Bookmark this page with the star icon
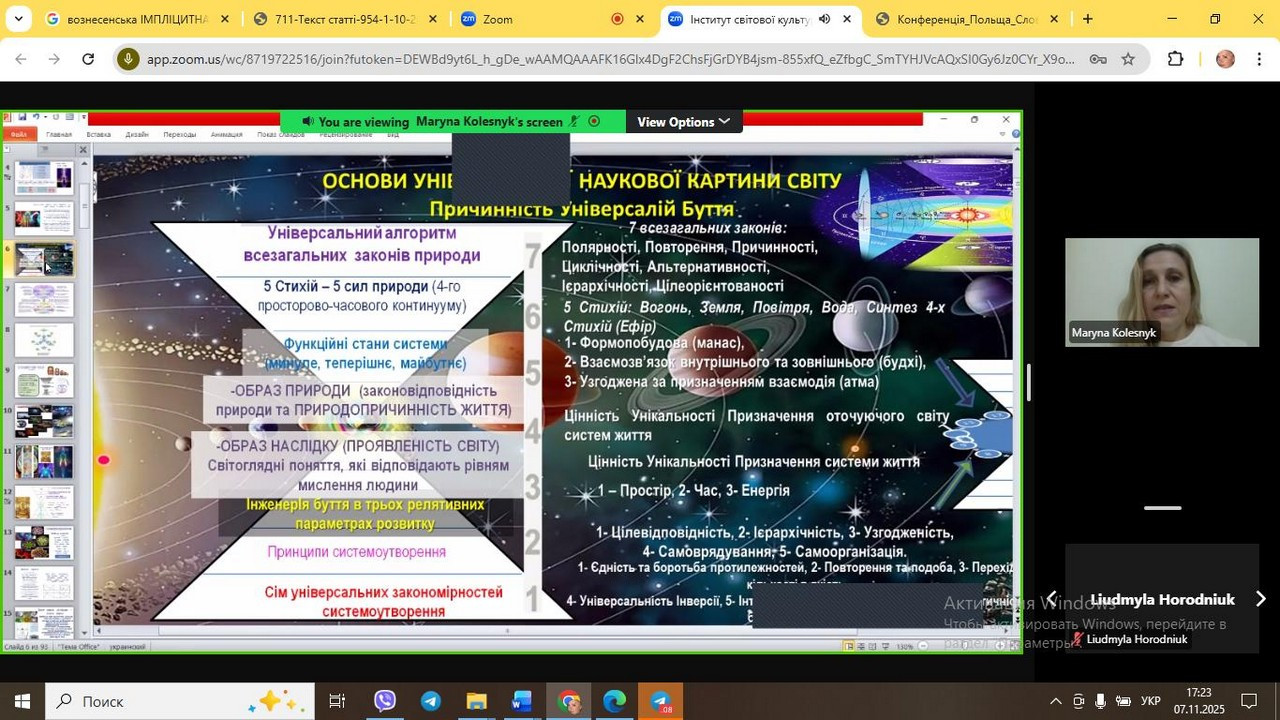Screen dimensions: 1280x720 click(x=1128, y=60)
